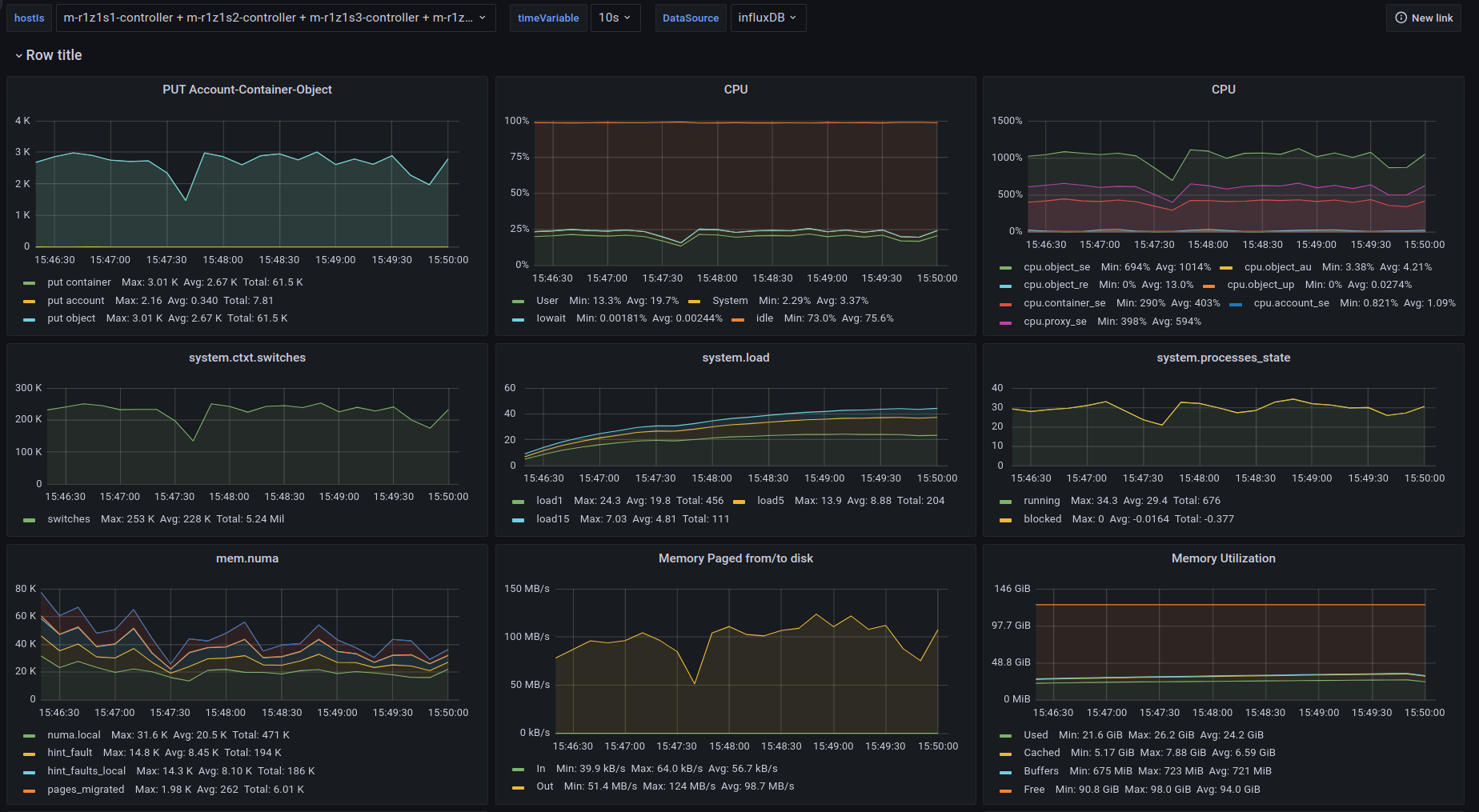Open the system.load panel title menu
Image resolution: width=1479 pixels, height=812 pixels.
[x=735, y=358]
